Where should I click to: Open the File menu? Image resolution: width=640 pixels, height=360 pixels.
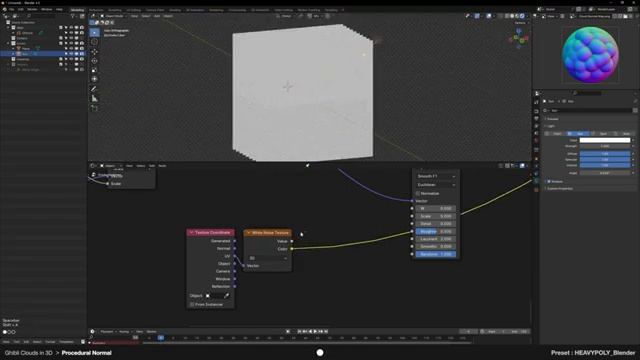[x=11, y=9]
